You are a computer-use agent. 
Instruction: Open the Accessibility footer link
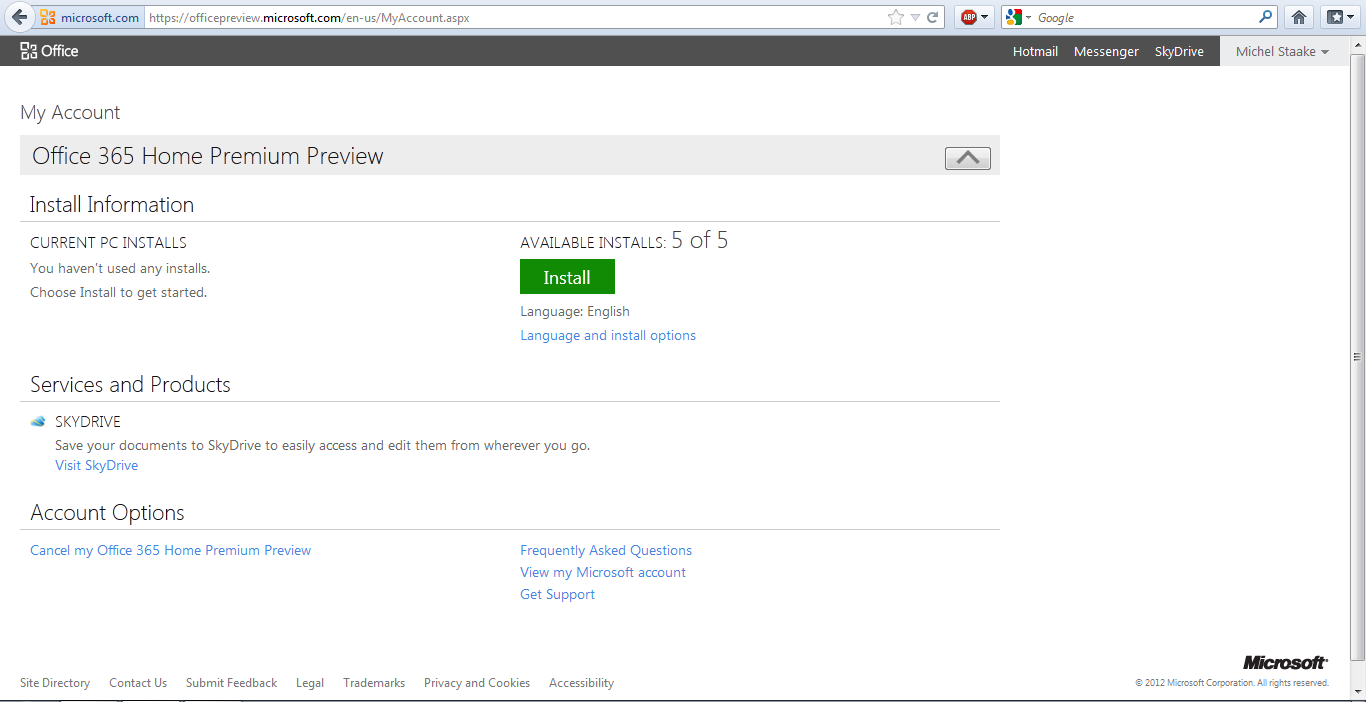coord(581,683)
